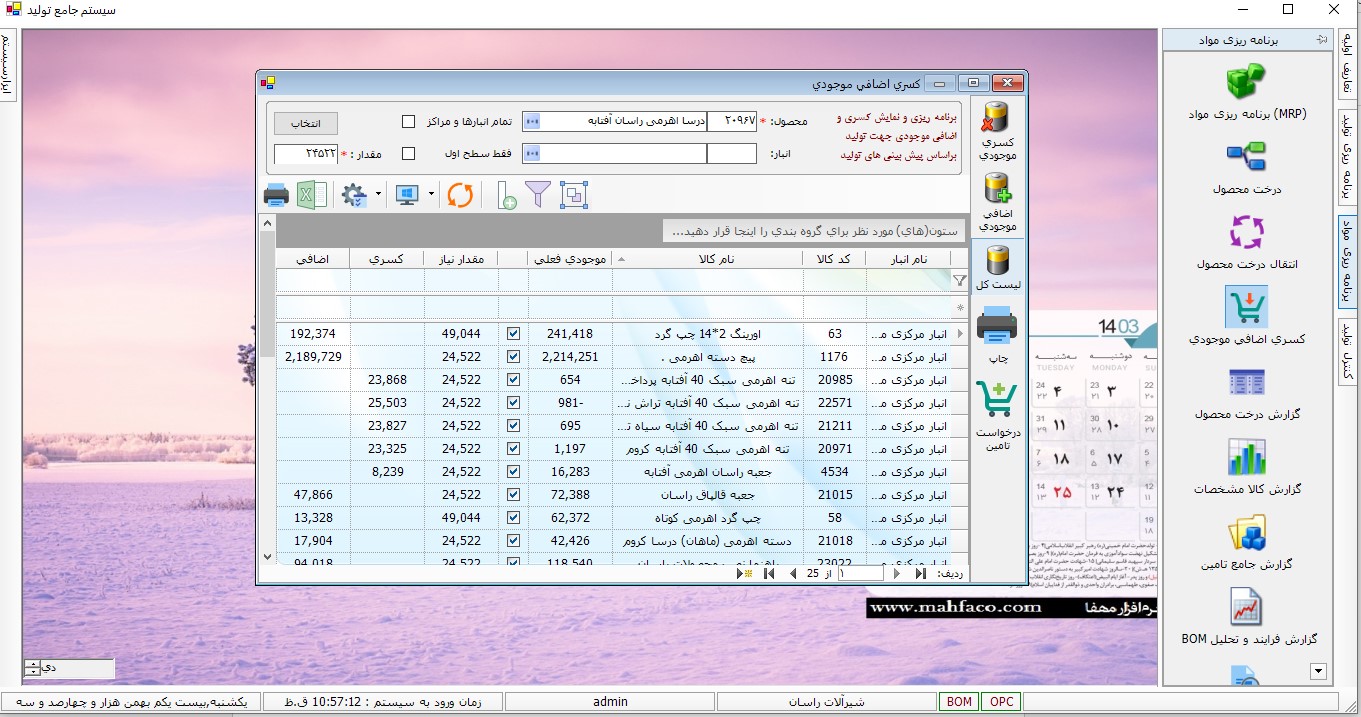The image size is (1361, 717).
Task: Uncheck the checkbox in row with code 1176
Action: click(513, 357)
